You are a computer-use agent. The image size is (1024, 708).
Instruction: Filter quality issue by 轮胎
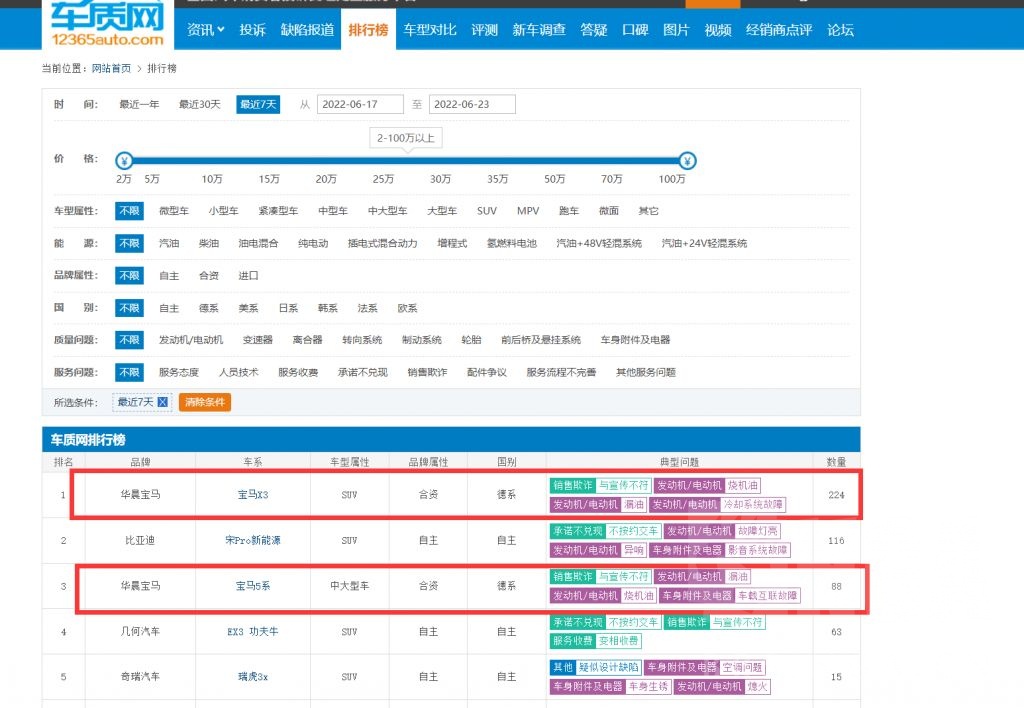[472, 340]
